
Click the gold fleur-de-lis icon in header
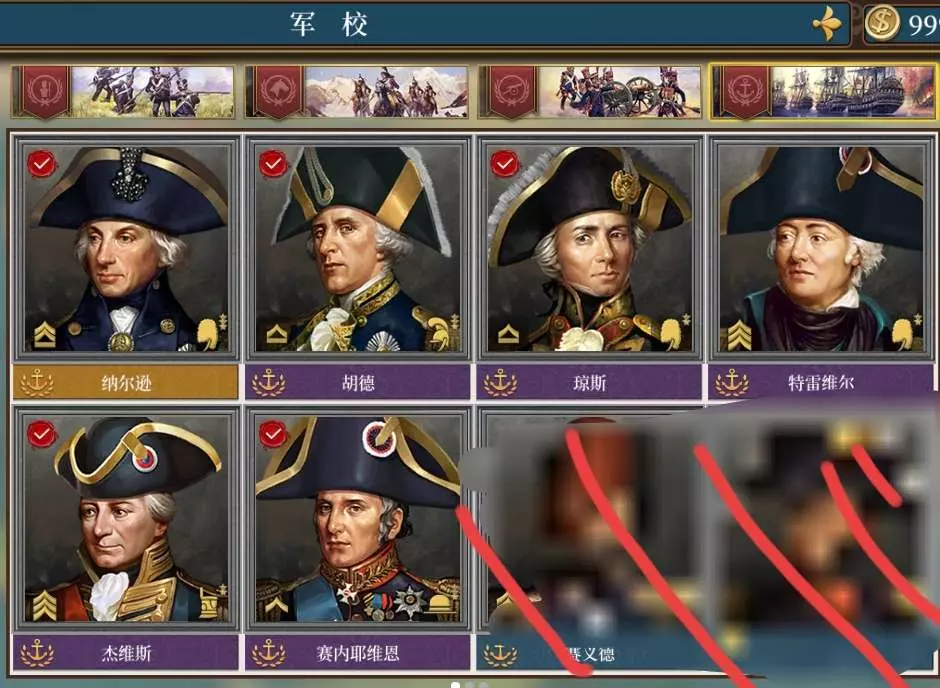827,25
